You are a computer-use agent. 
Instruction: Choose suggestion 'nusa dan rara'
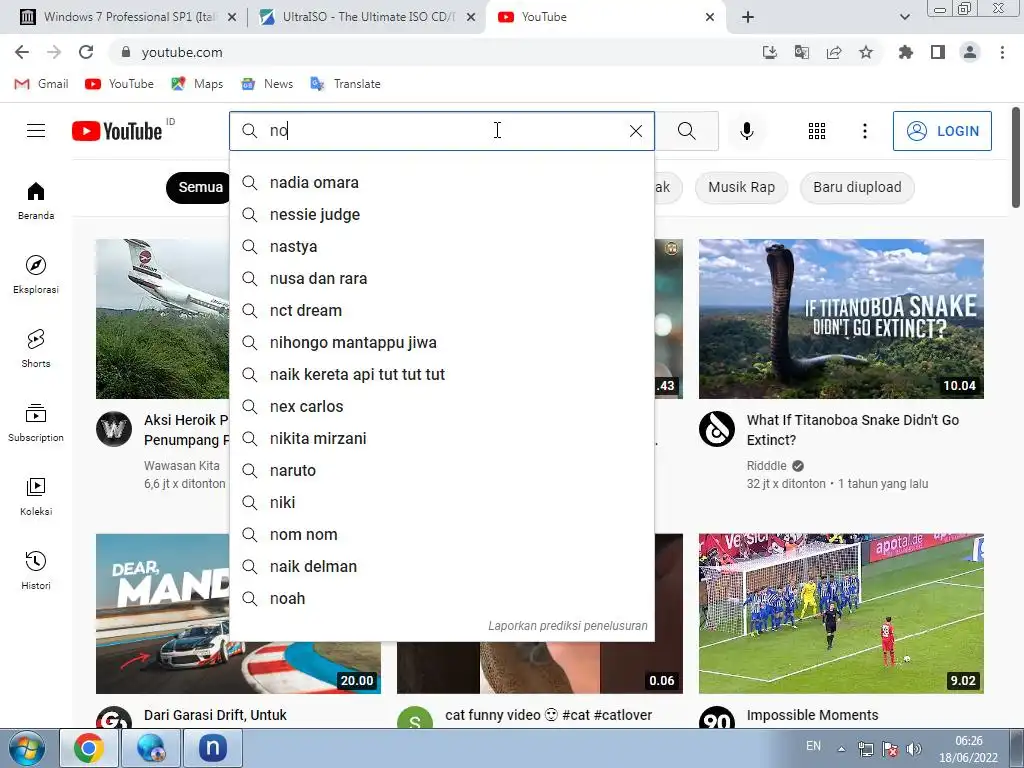pyautogui.click(x=442, y=278)
